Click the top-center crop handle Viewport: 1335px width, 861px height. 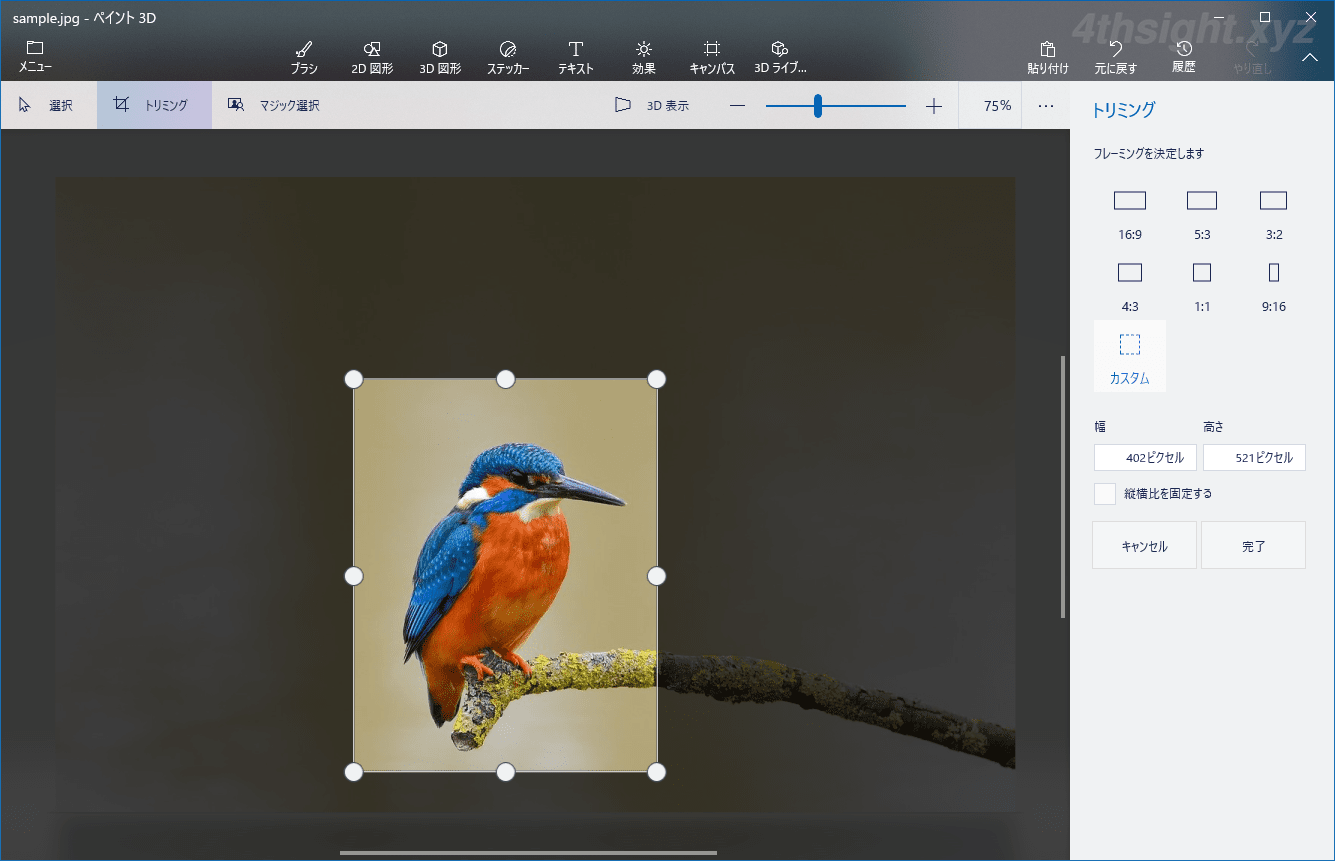click(506, 379)
